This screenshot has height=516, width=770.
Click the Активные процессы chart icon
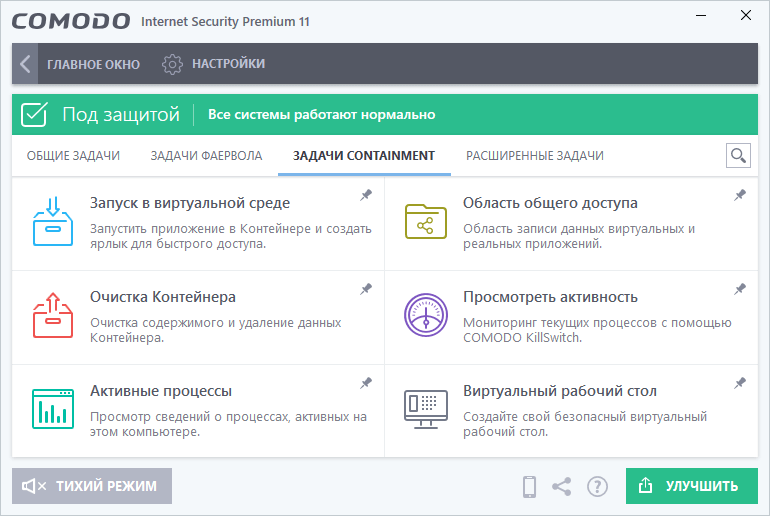[x=53, y=409]
